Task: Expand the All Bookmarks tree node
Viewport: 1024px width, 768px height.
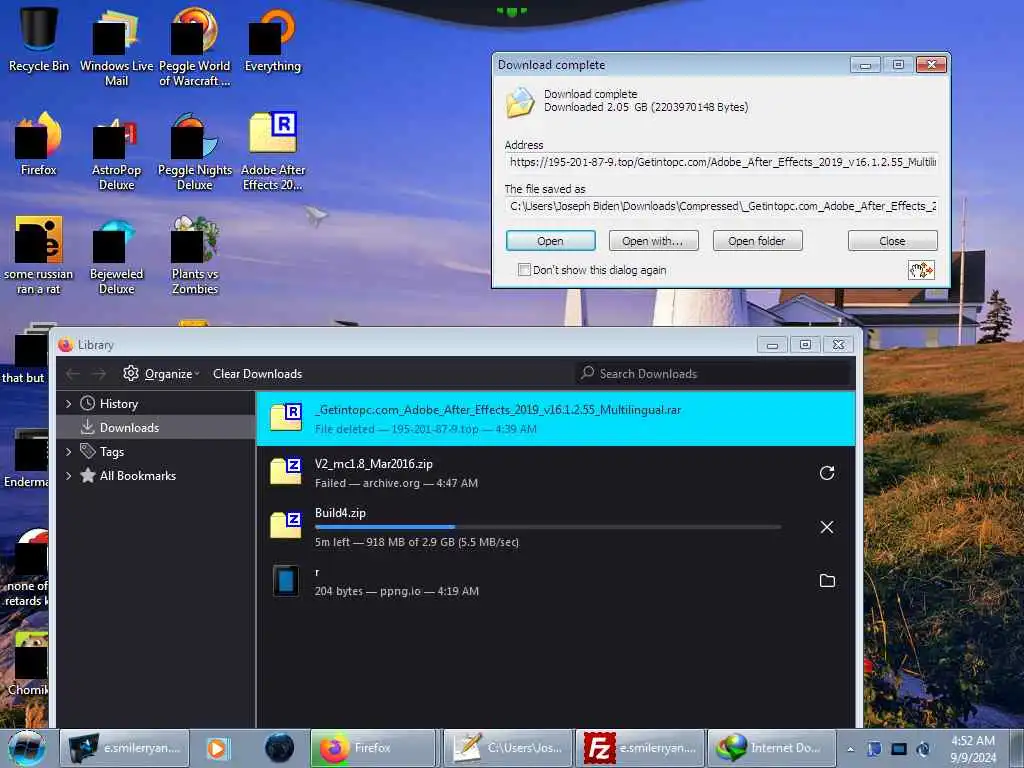Action: click(x=69, y=475)
